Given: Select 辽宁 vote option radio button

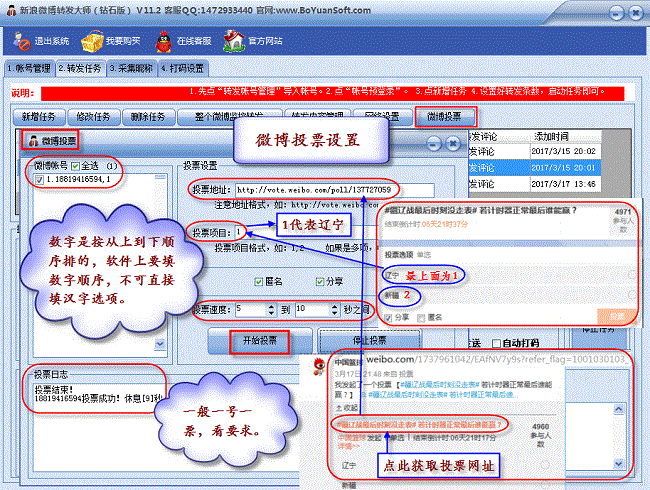Looking at the screenshot, I should click(632, 275).
